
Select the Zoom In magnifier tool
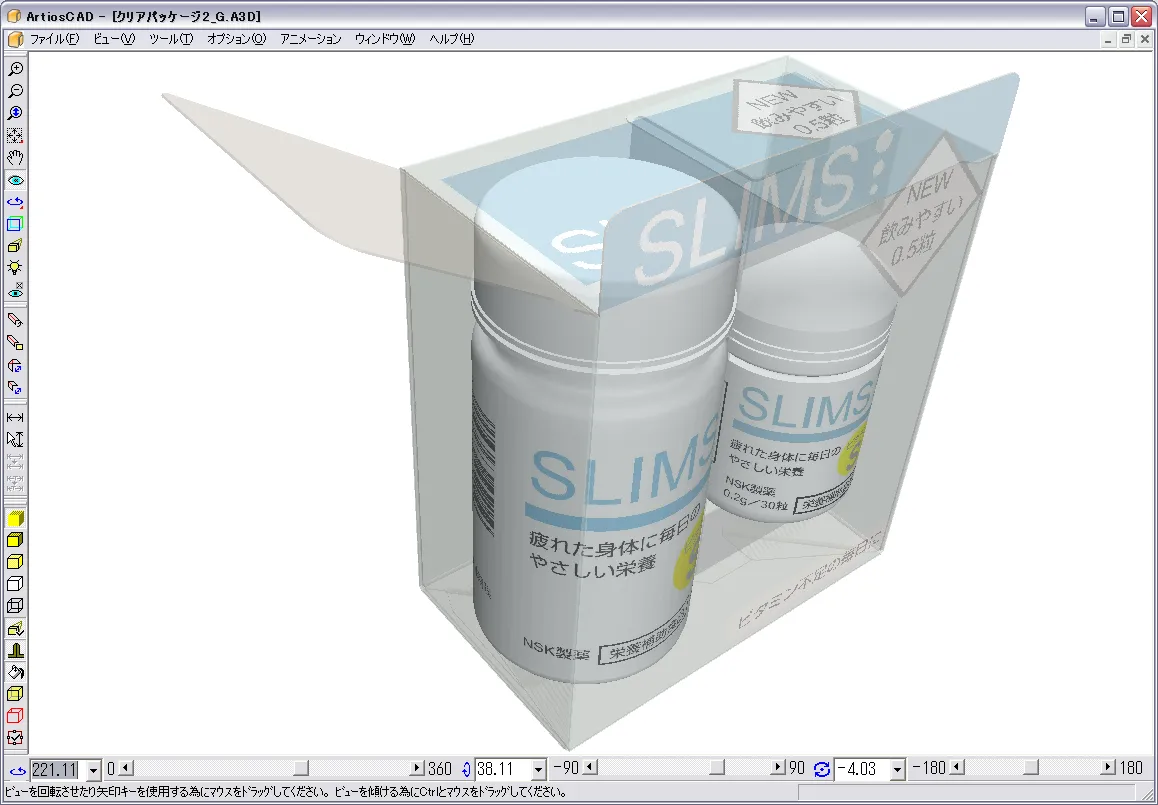click(16, 69)
